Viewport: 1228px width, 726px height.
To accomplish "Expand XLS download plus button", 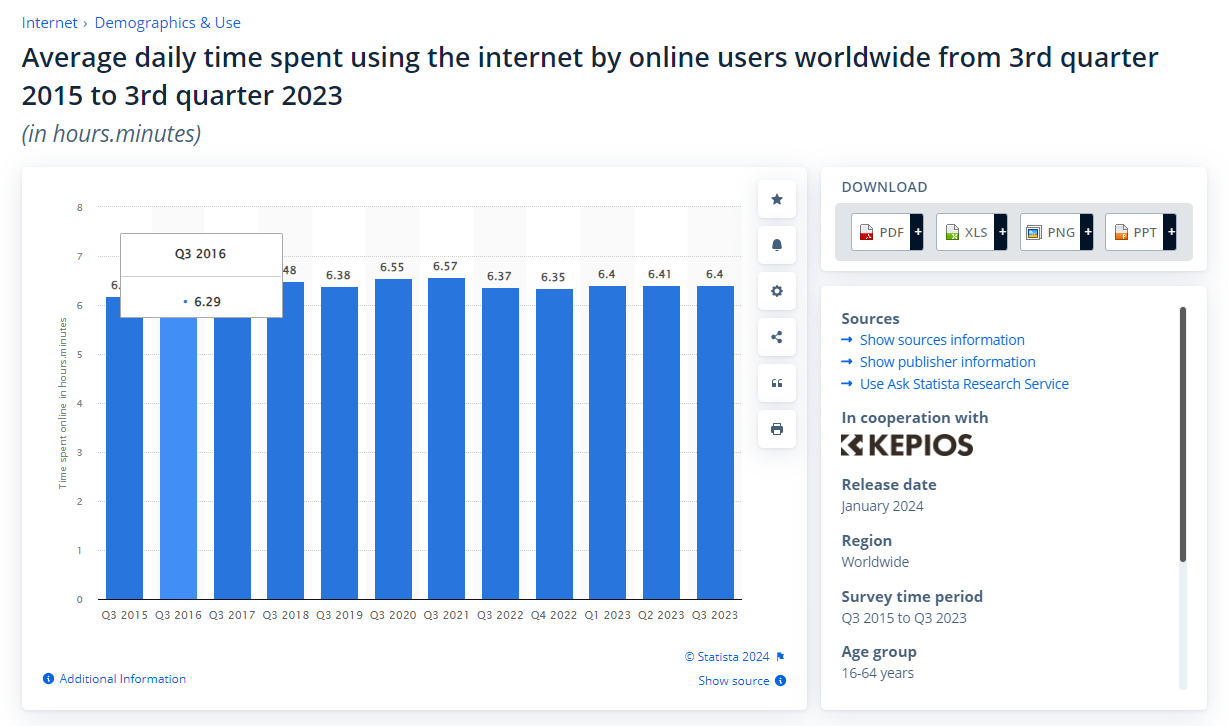I will 1001,232.
